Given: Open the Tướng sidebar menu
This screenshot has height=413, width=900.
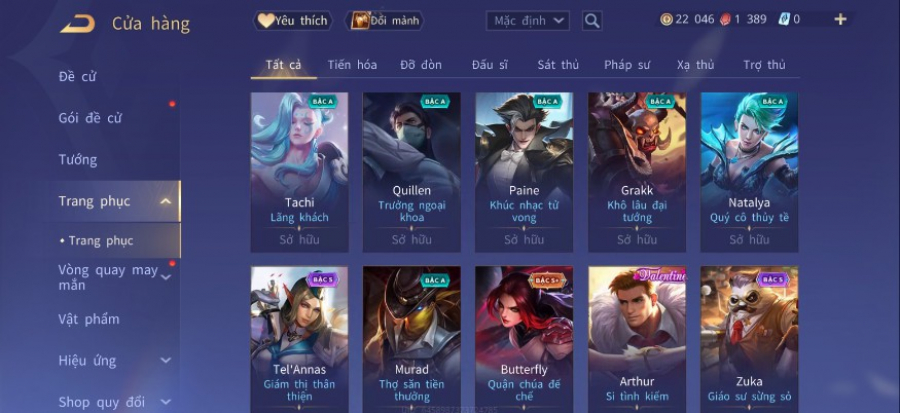Looking at the screenshot, I should pyautogui.click(x=78, y=159).
